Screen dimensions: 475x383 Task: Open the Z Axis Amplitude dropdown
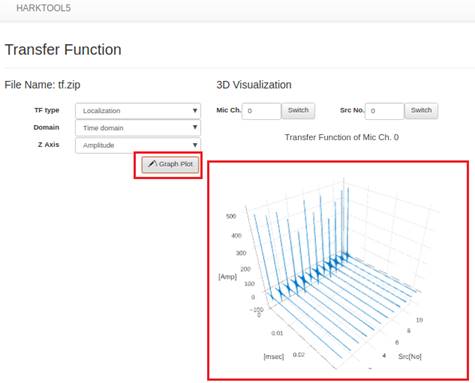click(138, 145)
